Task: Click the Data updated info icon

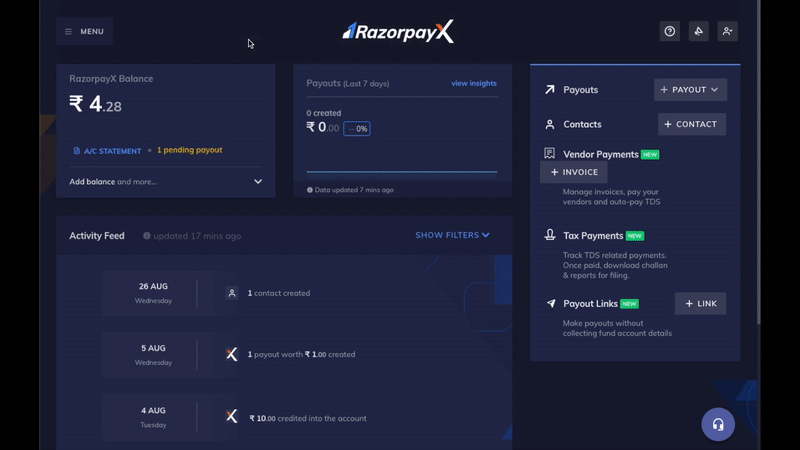Action: (310, 190)
